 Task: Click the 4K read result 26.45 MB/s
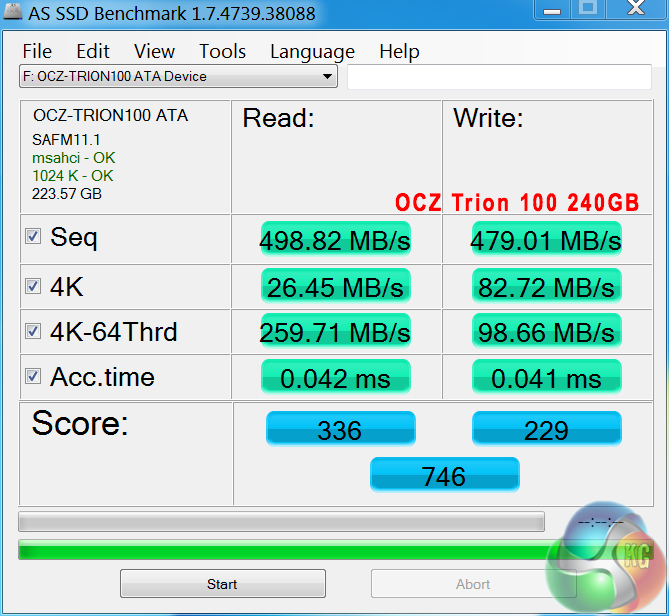(335, 286)
